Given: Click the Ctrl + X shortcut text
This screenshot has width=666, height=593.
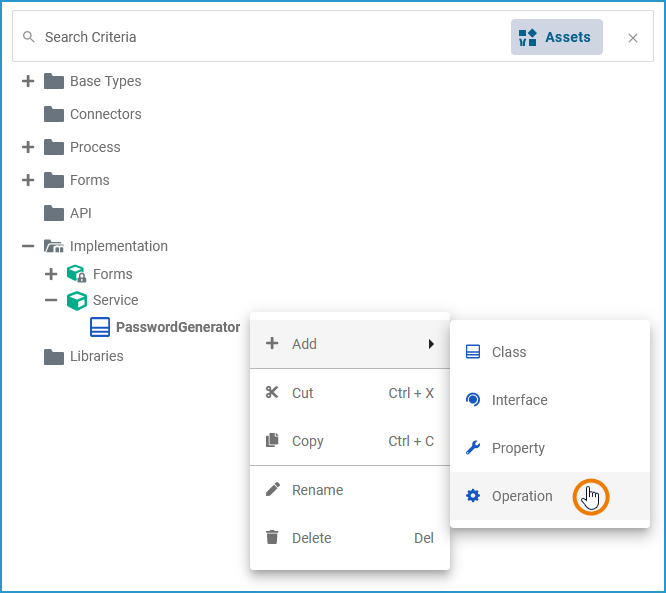Looking at the screenshot, I should (x=411, y=393).
